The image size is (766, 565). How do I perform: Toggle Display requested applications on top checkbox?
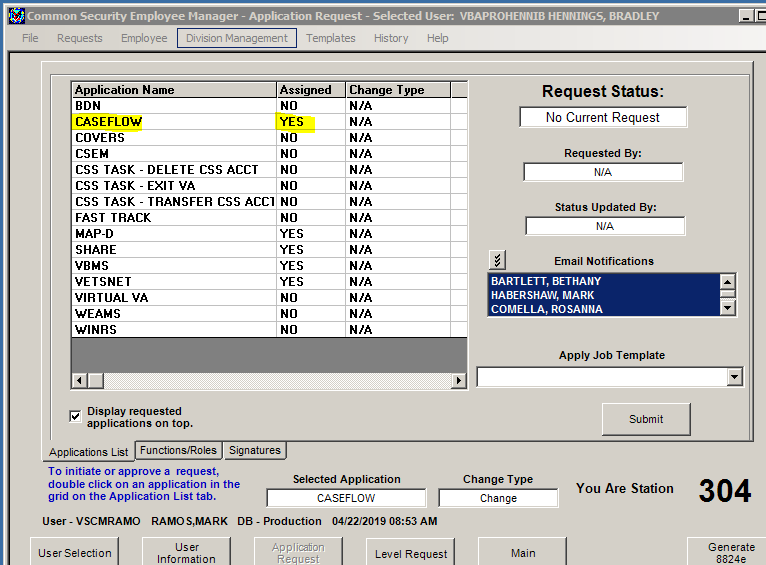click(75, 417)
